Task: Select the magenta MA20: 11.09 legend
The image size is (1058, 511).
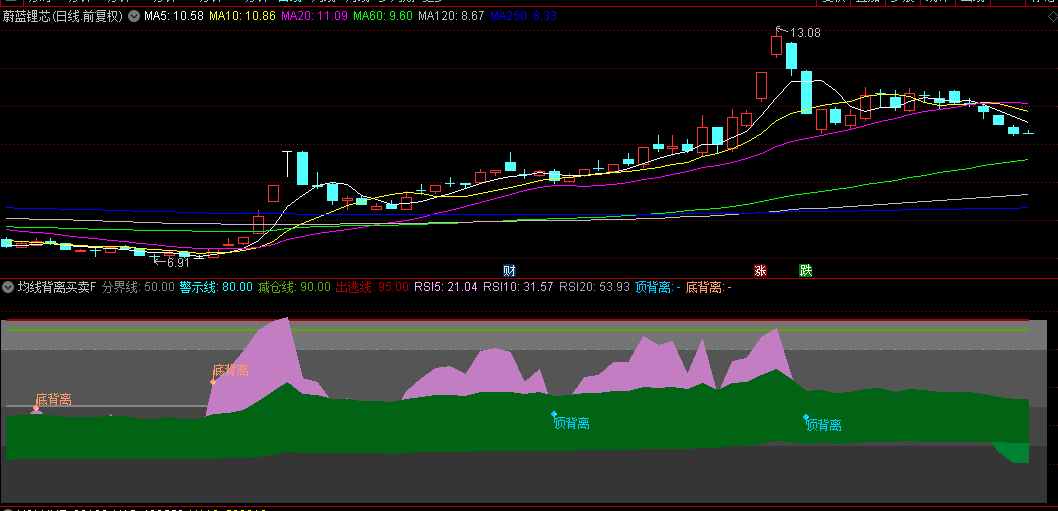Action: tap(314, 16)
